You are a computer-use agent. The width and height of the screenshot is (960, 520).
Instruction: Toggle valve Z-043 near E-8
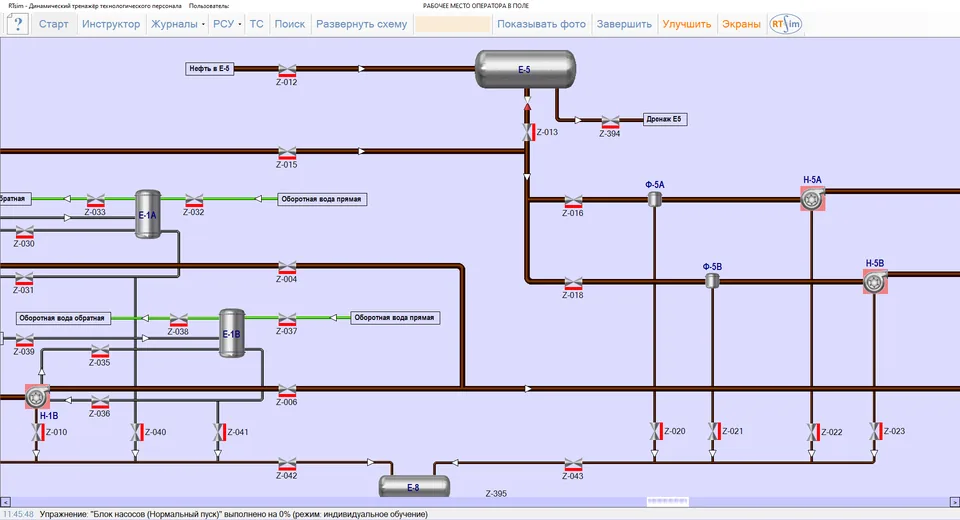tap(573, 465)
